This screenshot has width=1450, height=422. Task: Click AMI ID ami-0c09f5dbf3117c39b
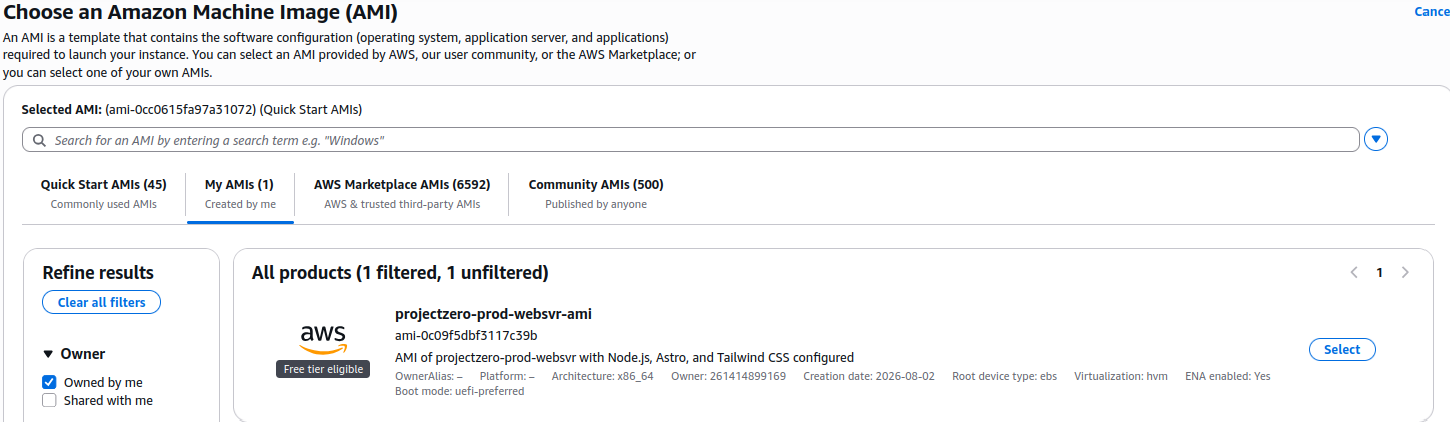pyautogui.click(x=466, y=335)
